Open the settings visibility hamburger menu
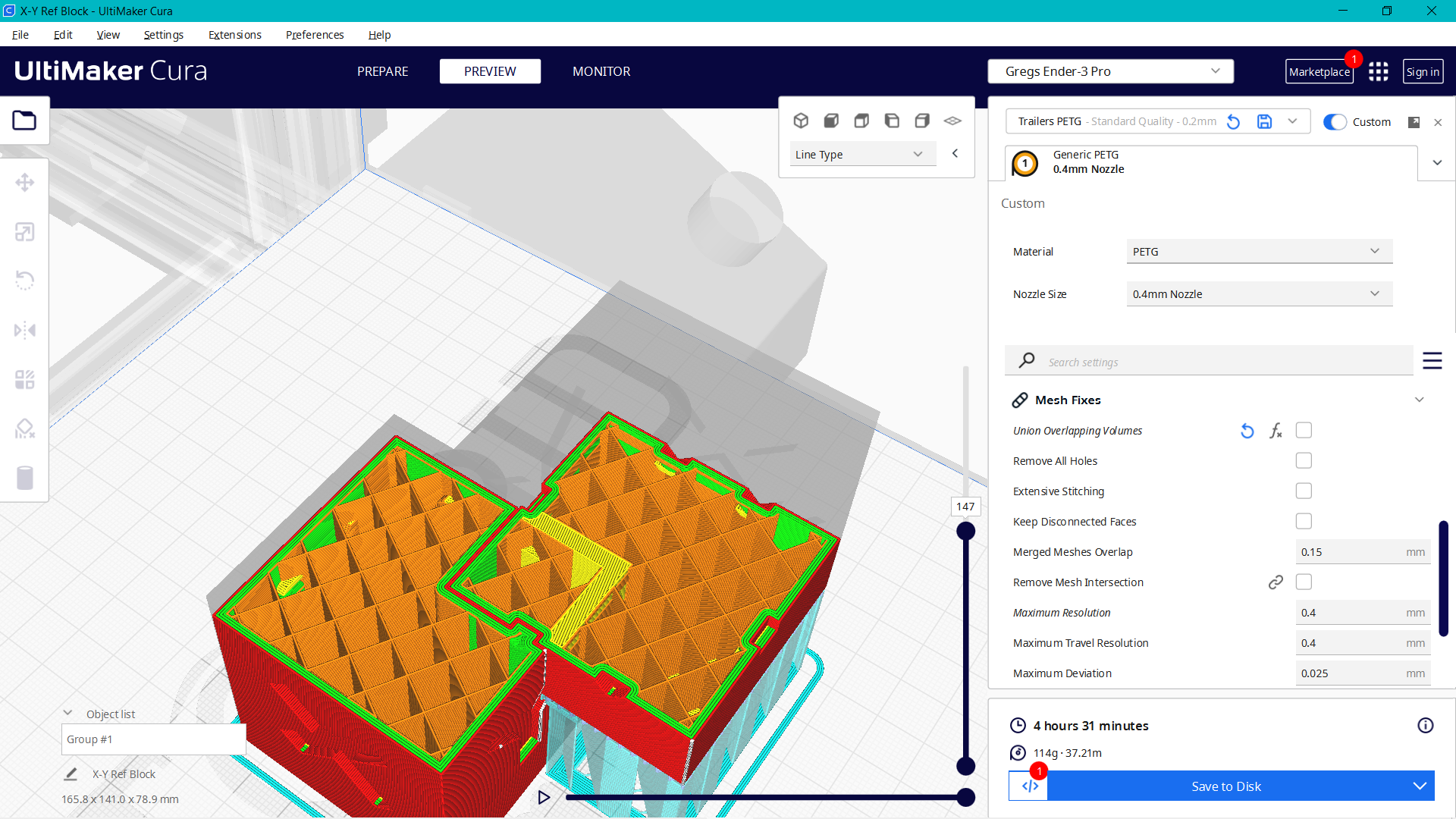The image size is (1456, 819). (x=1432, y=361)
